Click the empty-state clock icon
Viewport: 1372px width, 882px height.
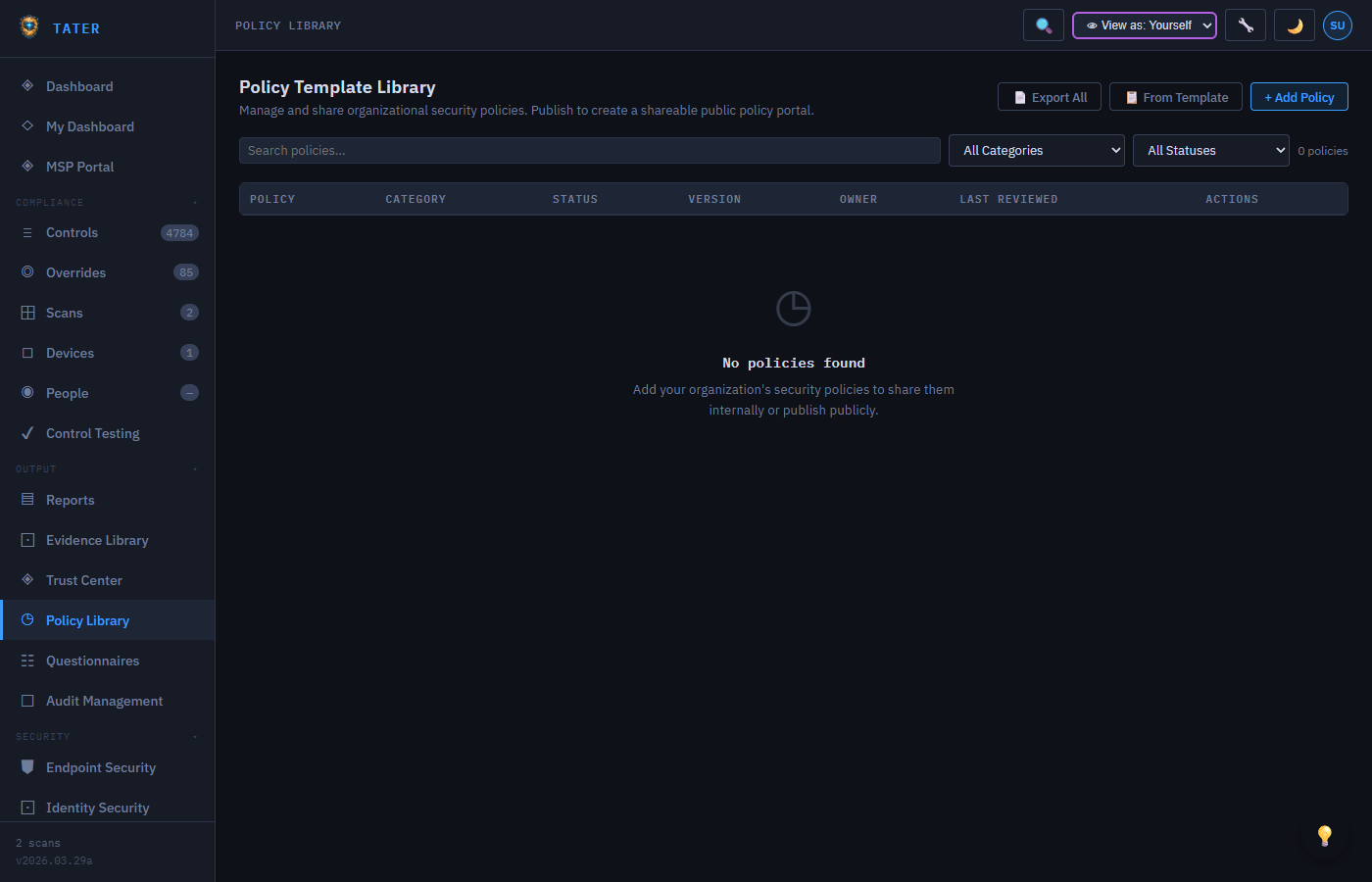(794, 309)
